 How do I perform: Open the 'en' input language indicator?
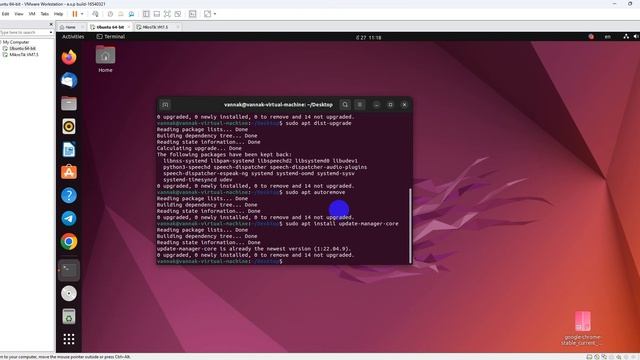point(607,37)
